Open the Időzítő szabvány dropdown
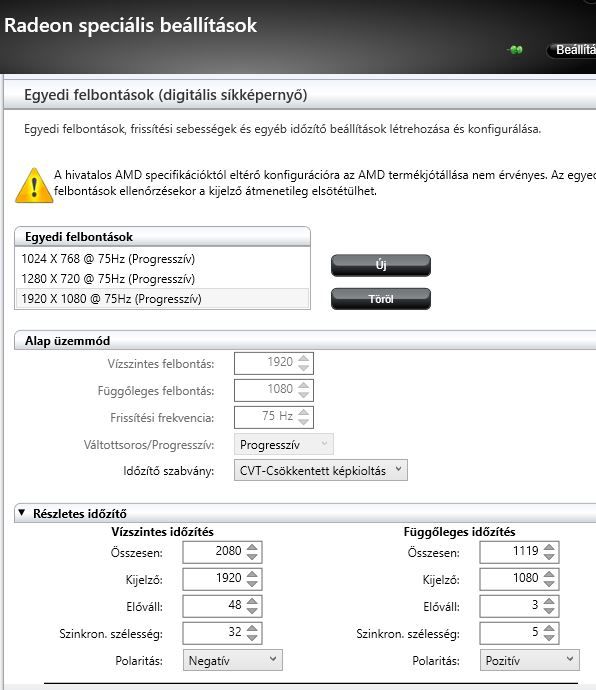 coord(320,470)
